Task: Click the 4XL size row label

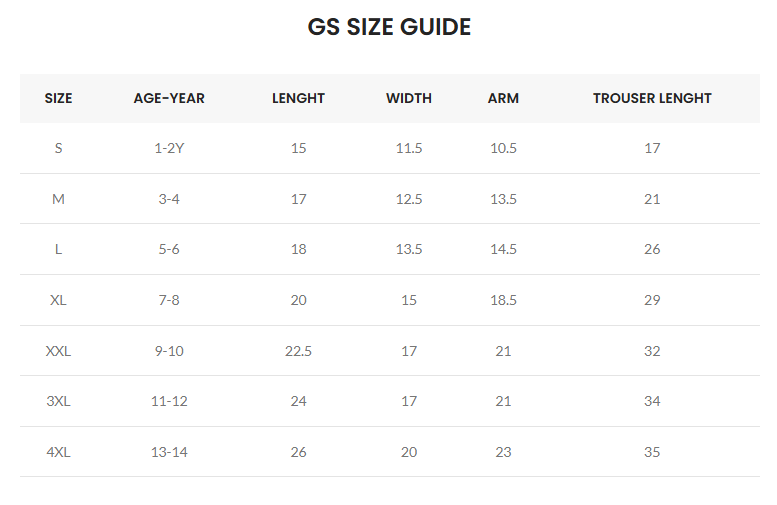Action: tap(59, 452)
